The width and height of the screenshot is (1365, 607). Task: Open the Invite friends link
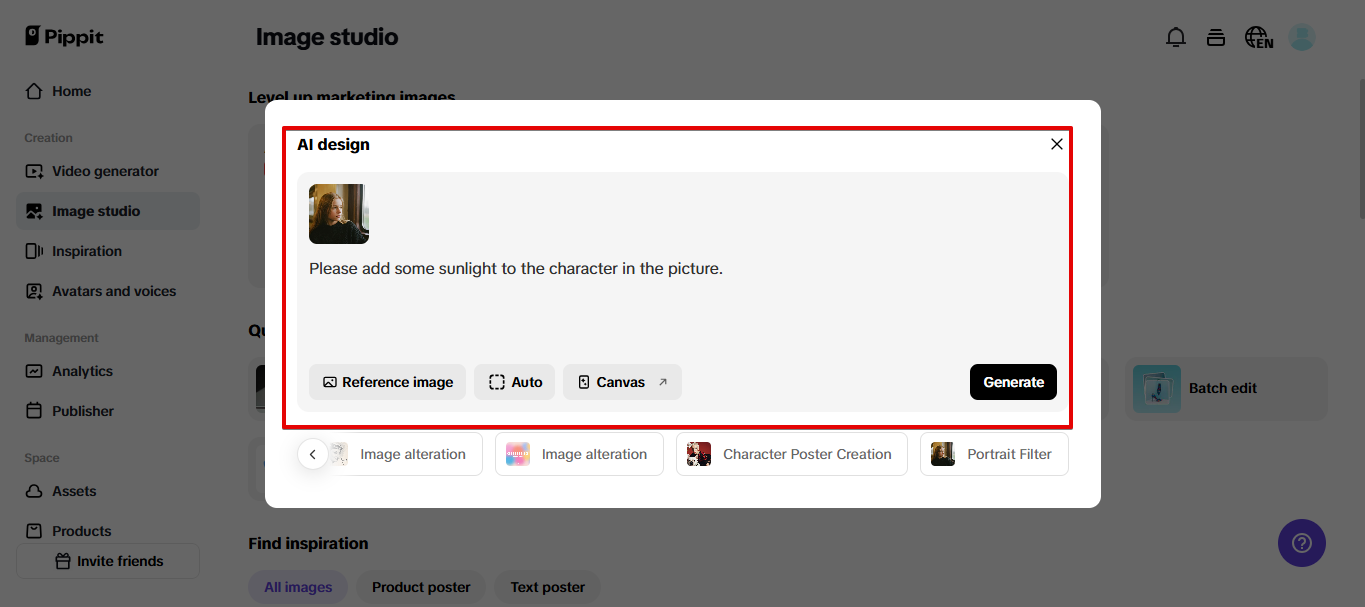click(108, 561)
